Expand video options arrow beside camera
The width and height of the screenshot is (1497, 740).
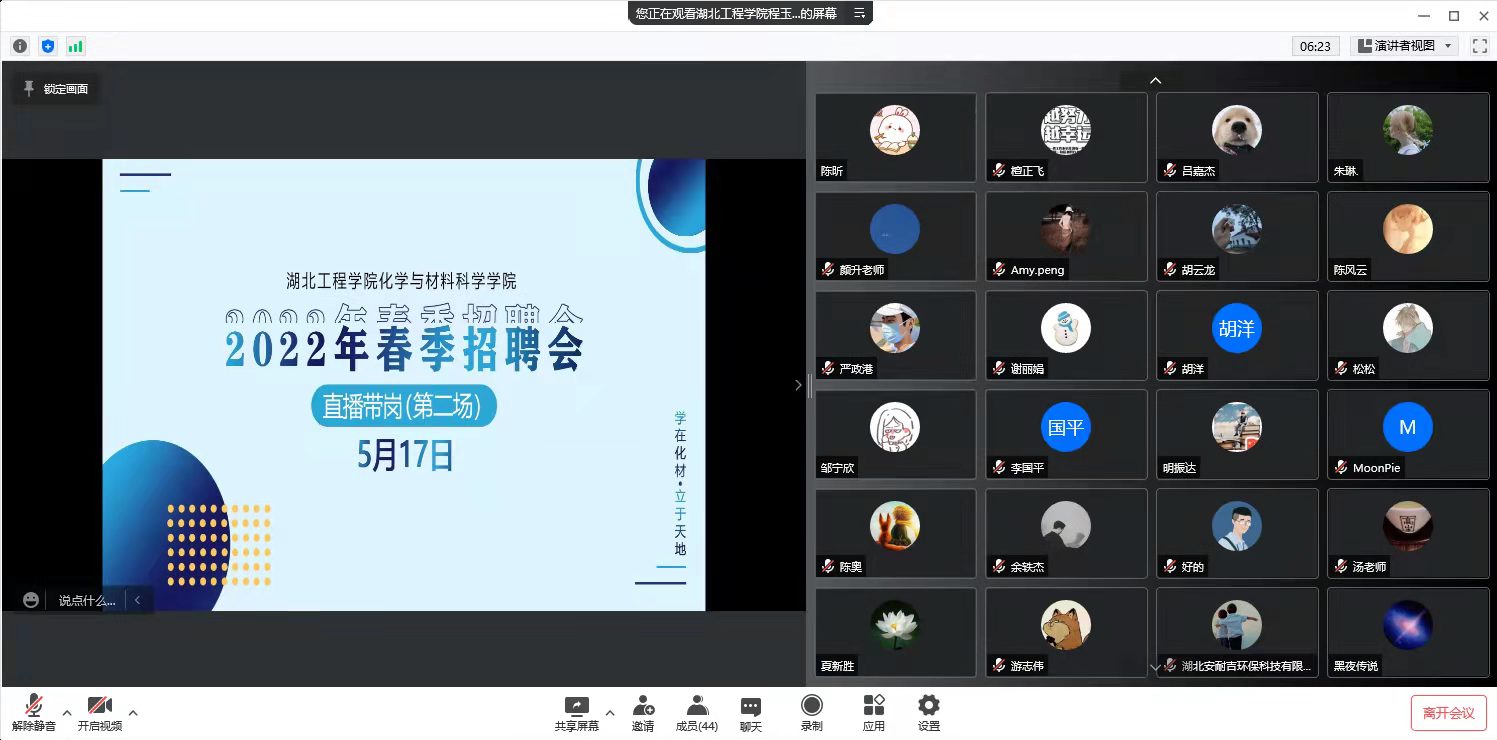click(x=133, y=713)
